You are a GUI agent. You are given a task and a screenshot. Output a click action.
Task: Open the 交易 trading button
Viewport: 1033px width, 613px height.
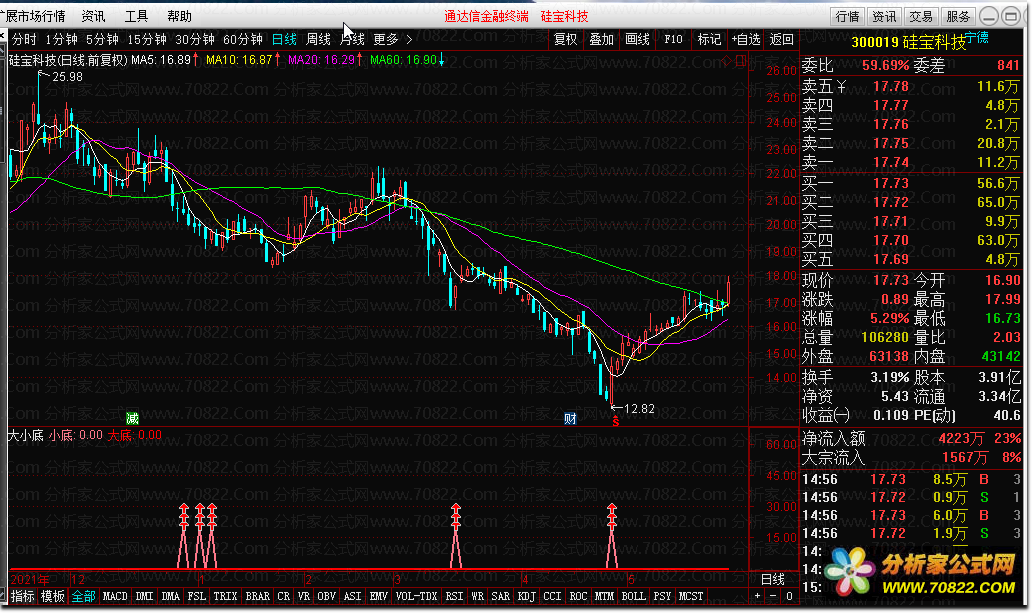921,16
